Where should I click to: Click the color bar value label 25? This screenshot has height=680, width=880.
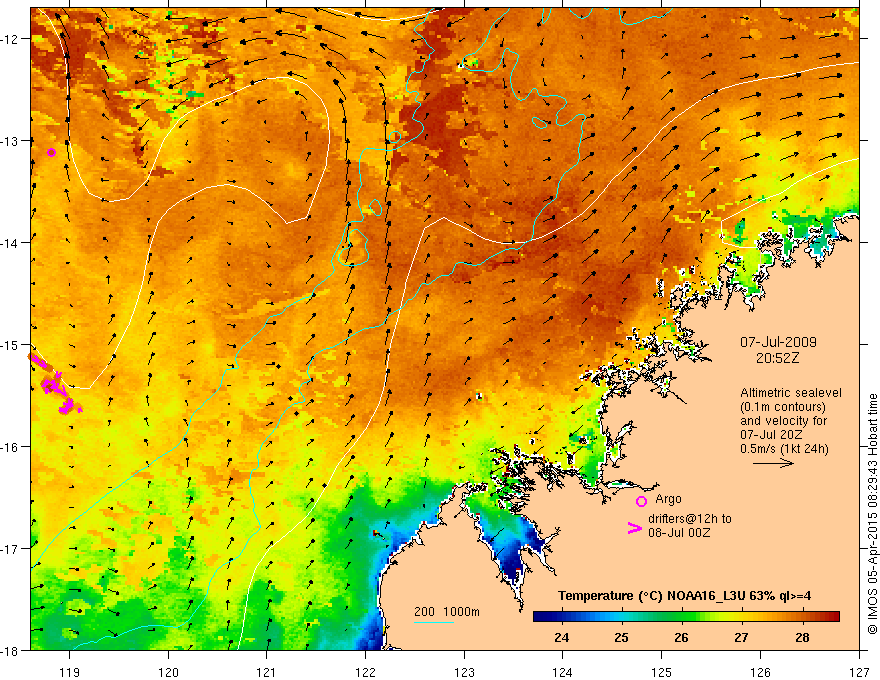pos(621,637)
